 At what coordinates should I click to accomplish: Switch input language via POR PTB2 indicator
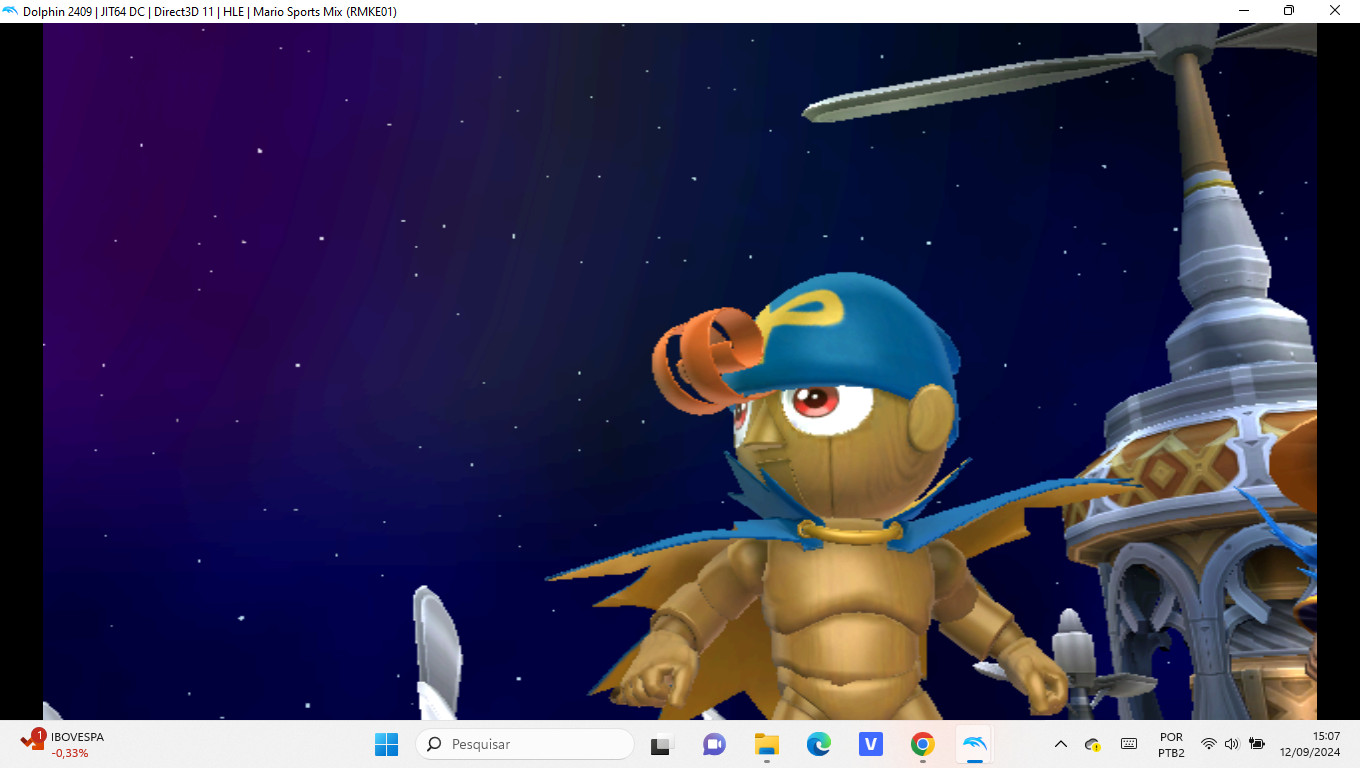point(1170,743)
